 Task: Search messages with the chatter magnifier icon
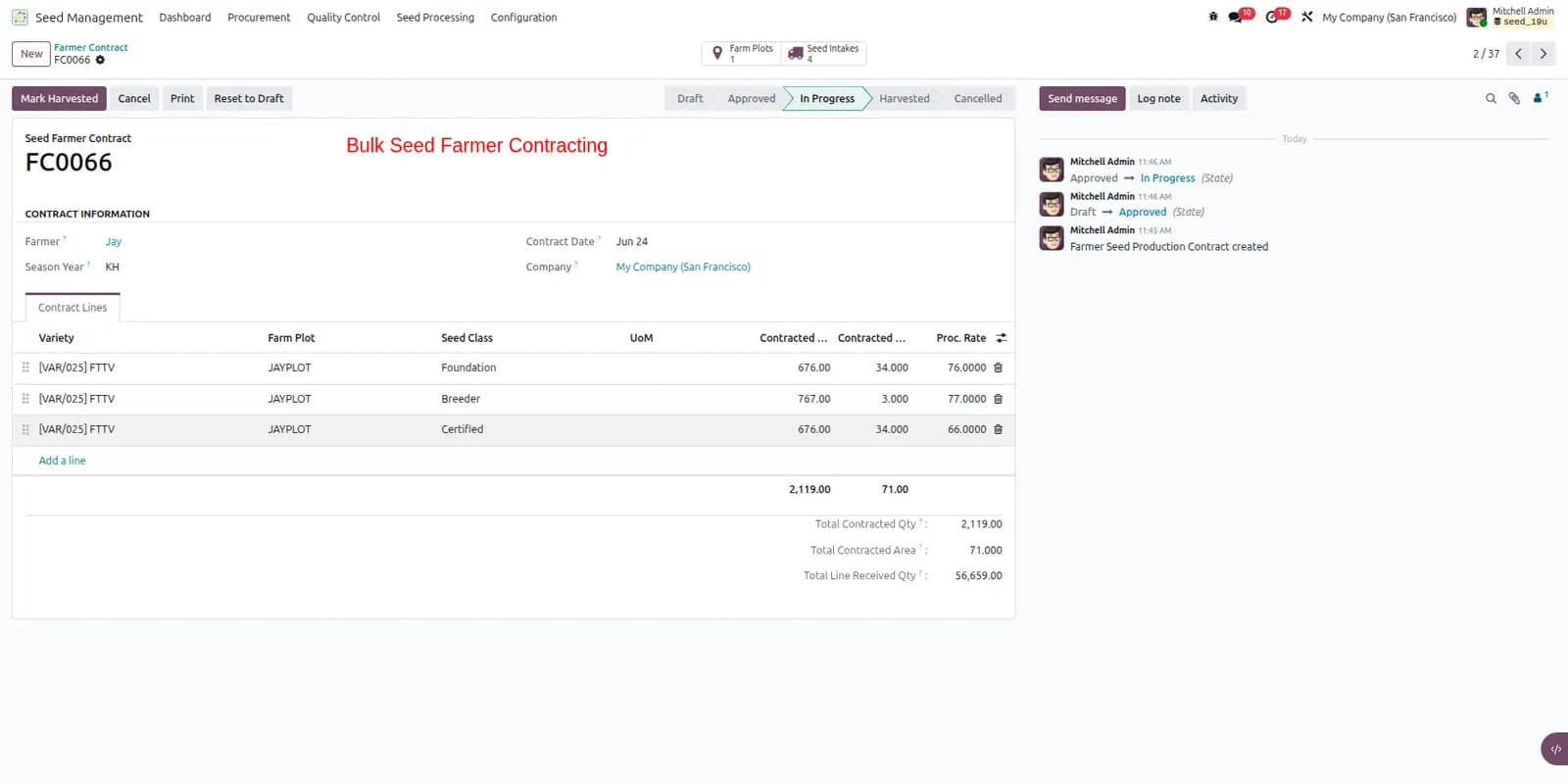tap(1491, 98)
